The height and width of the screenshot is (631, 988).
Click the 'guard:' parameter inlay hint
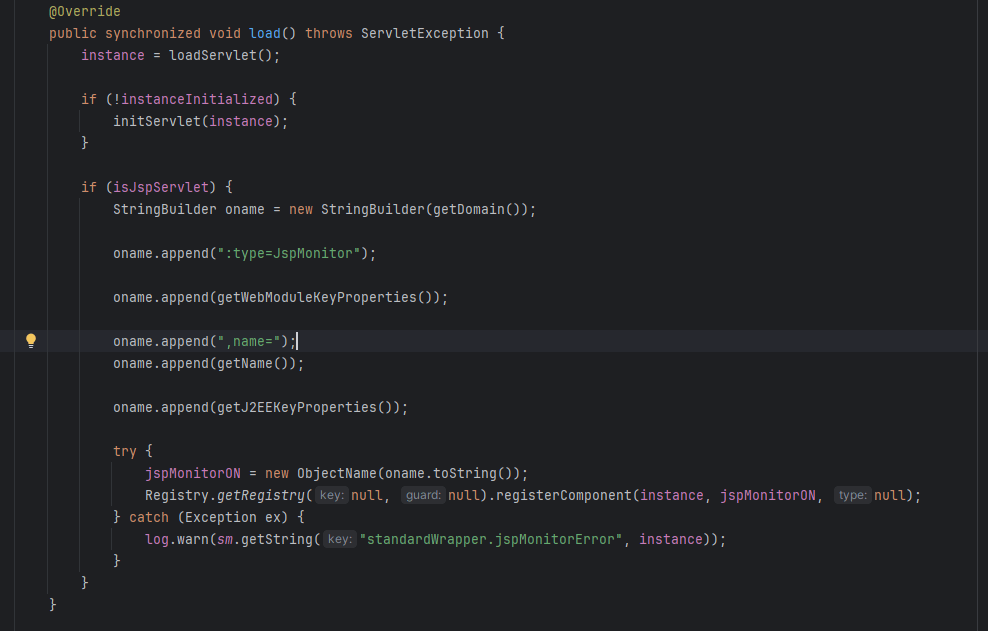pyautogui.click(x=423, y=495)
